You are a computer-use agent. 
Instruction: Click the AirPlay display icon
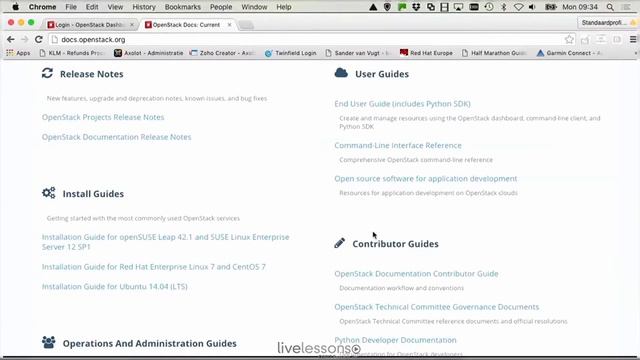coord(458,7)
